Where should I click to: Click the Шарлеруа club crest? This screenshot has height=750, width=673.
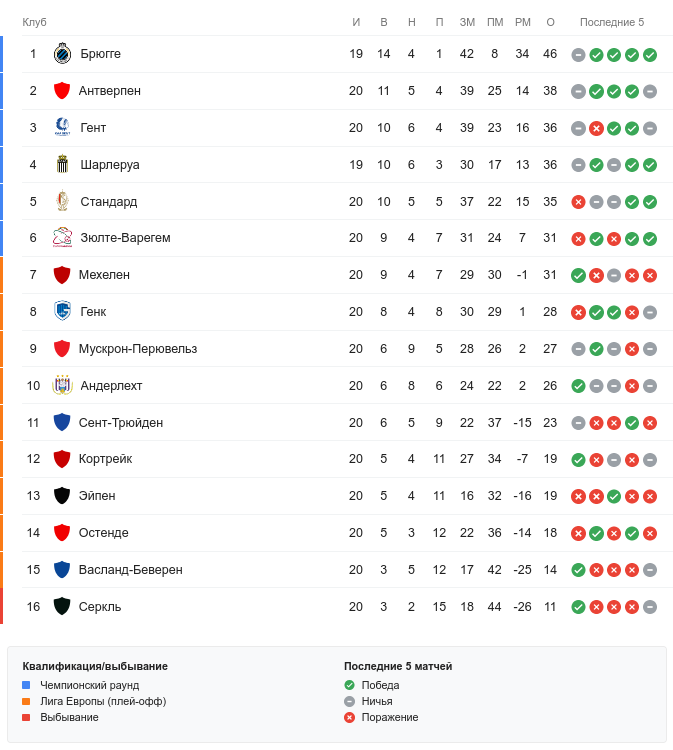[62, 165]
